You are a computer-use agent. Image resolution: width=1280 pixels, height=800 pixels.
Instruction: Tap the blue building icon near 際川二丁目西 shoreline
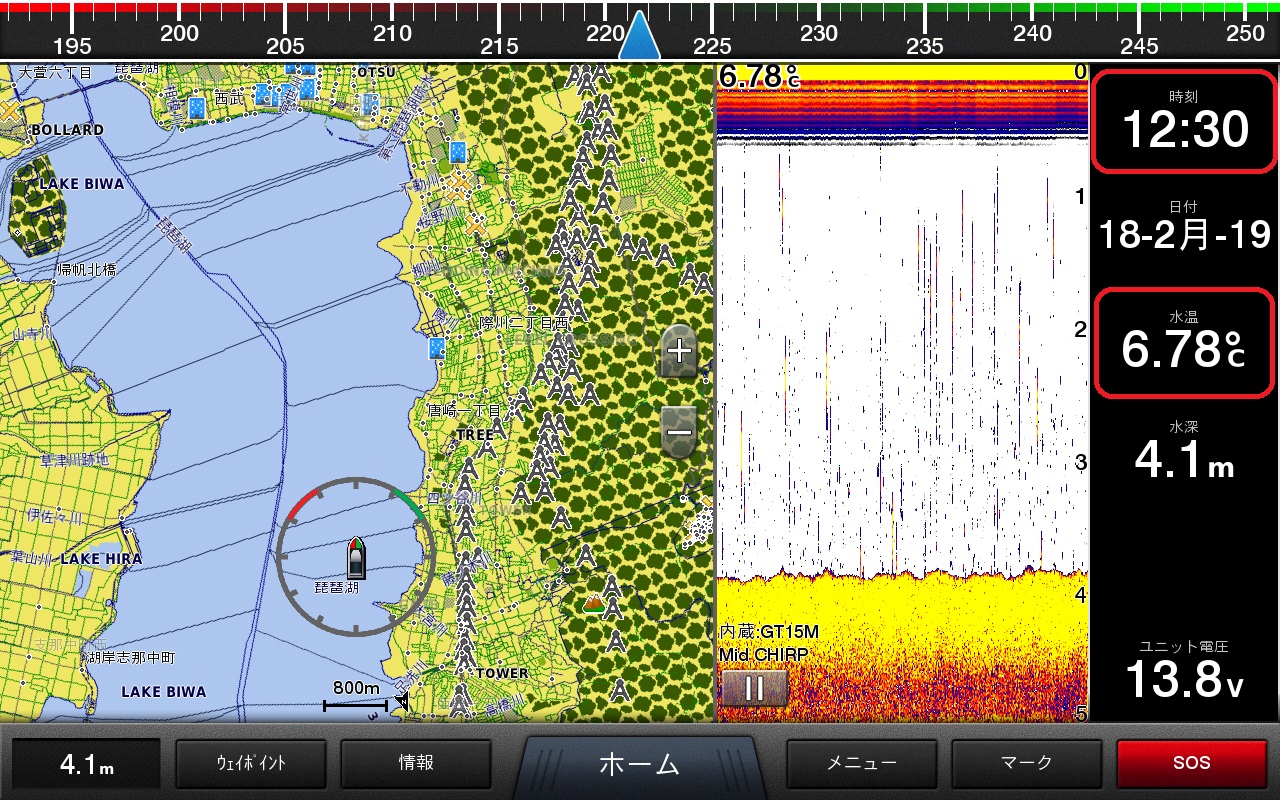click(x=436, y=348)
